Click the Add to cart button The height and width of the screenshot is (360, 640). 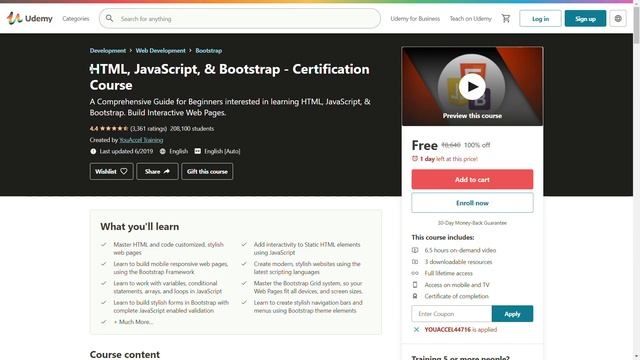[472, 179]
